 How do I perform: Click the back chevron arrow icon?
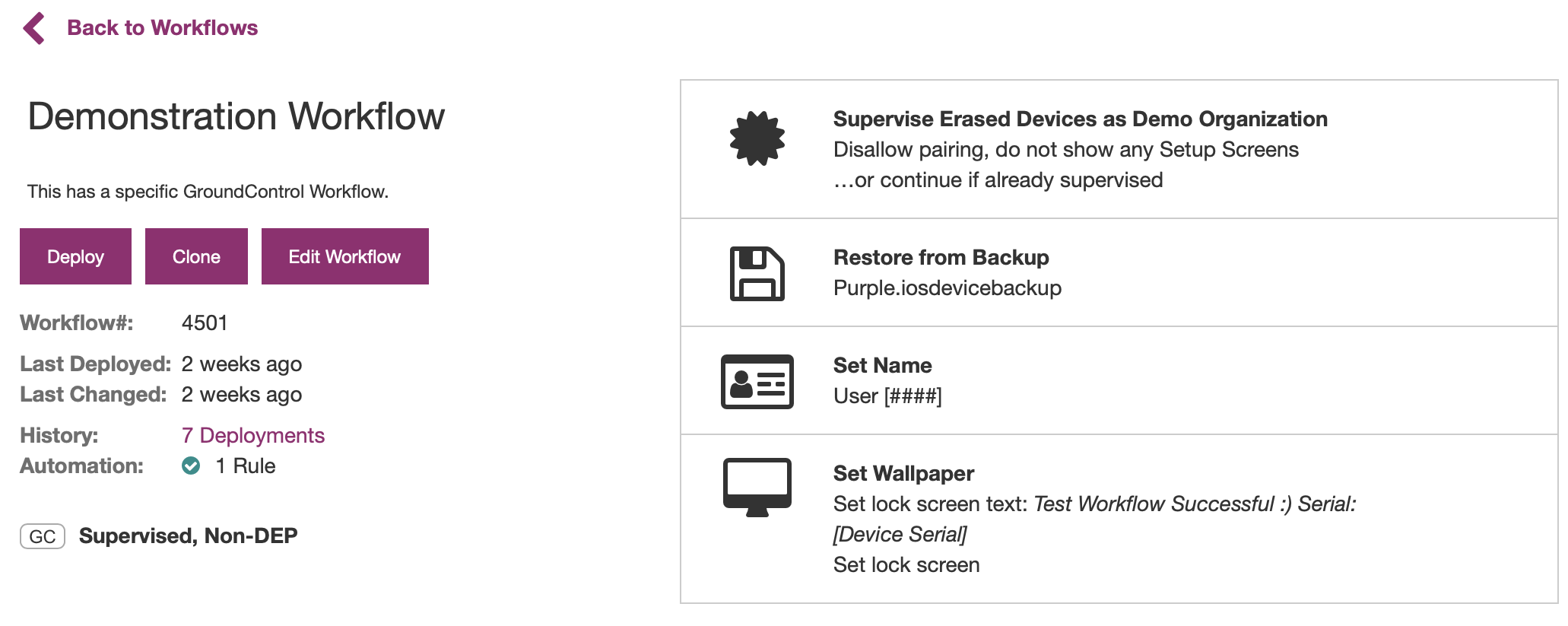coord(34,28)
